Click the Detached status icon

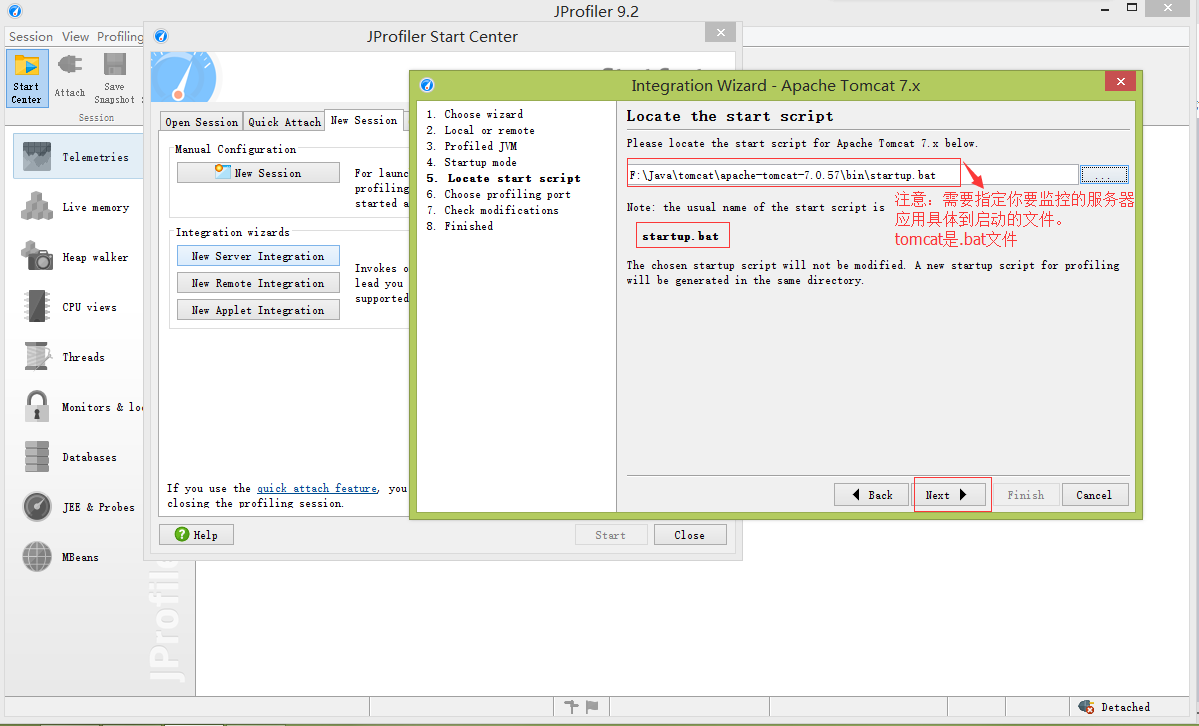pyautogui.click(x=1086, y=706)
